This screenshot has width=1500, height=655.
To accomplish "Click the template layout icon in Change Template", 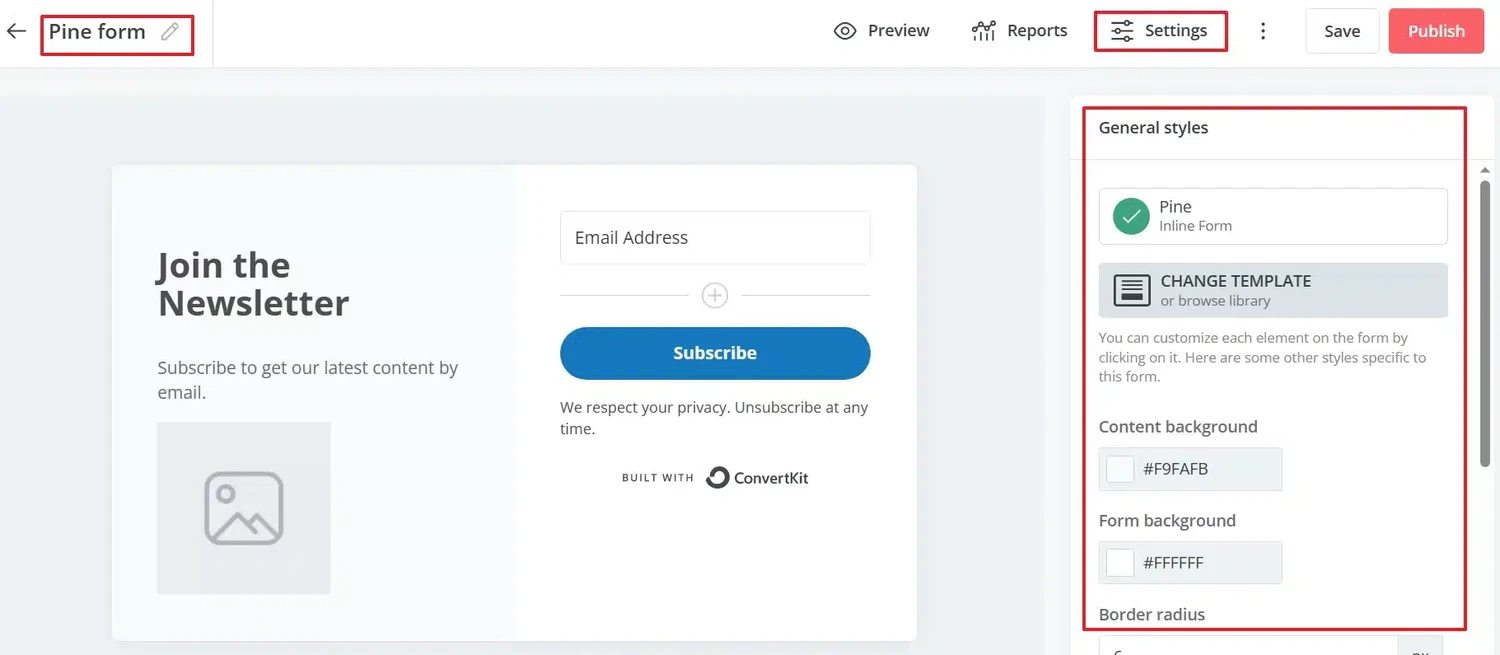I will [x=1131, y=290].
